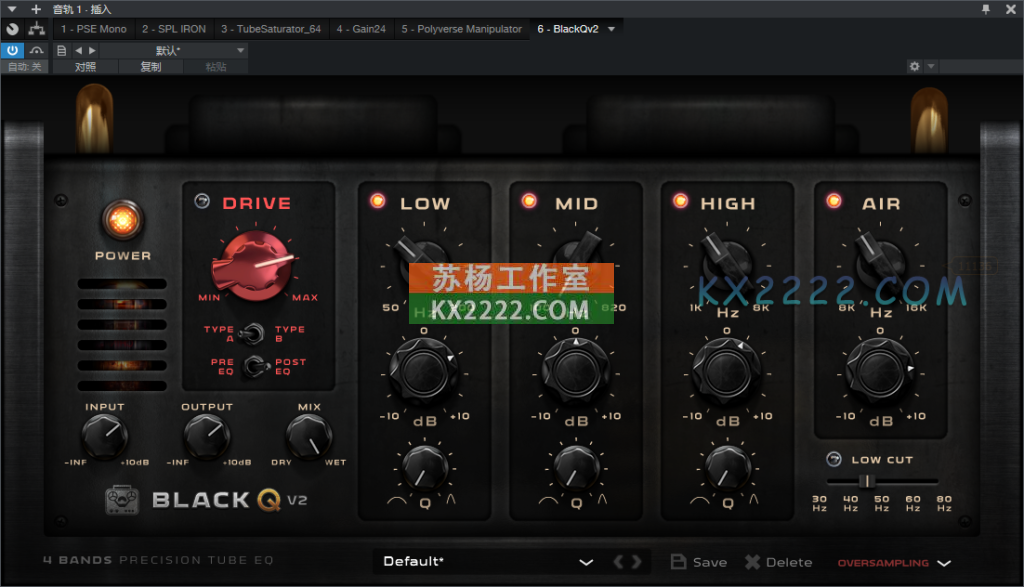Pin the plugin window with the pin icon
The width and height of the screenshot is (1024, 587).
(x=985, y=9)
